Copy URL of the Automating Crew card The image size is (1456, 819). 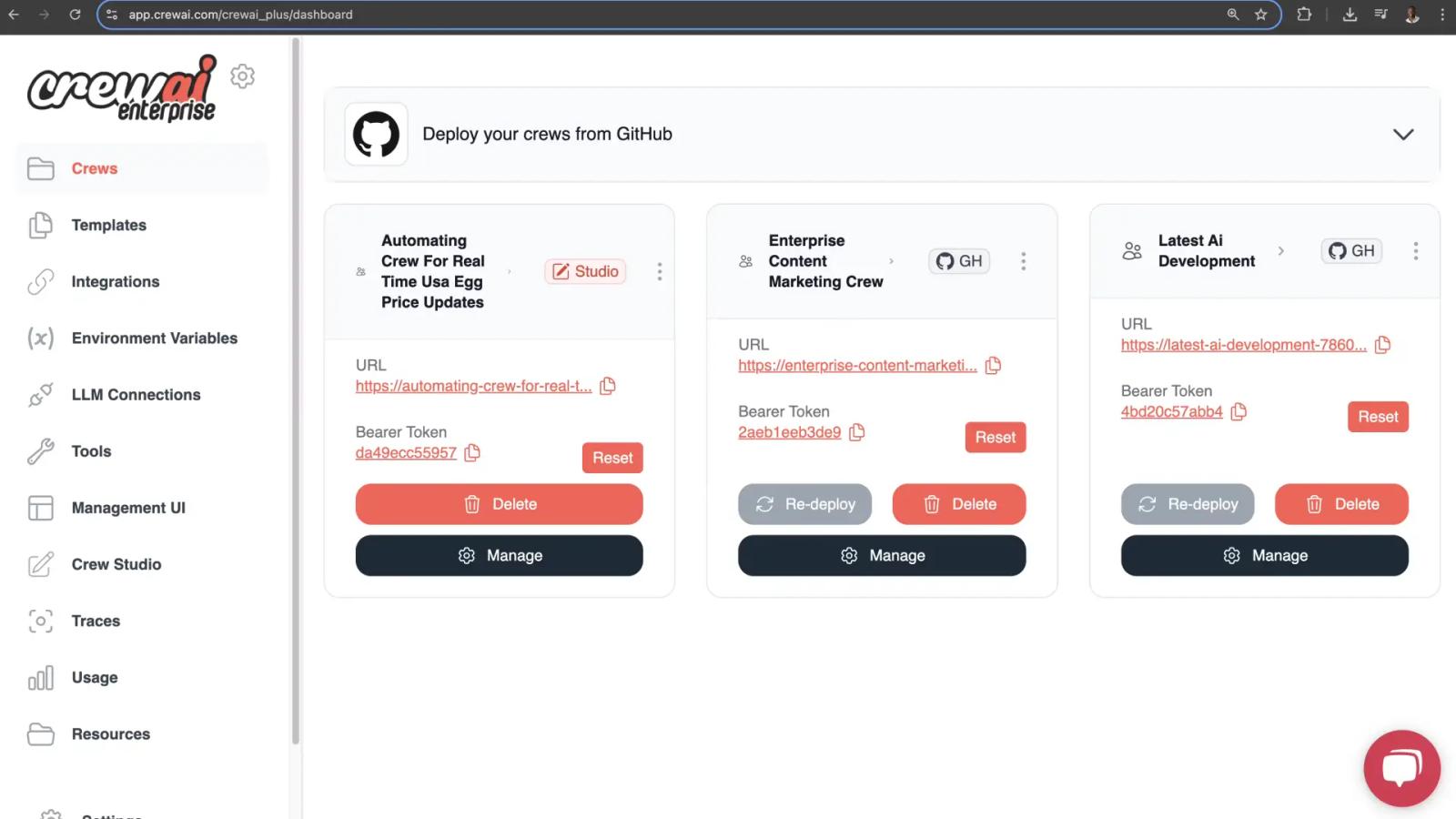[x=608, y=386]
